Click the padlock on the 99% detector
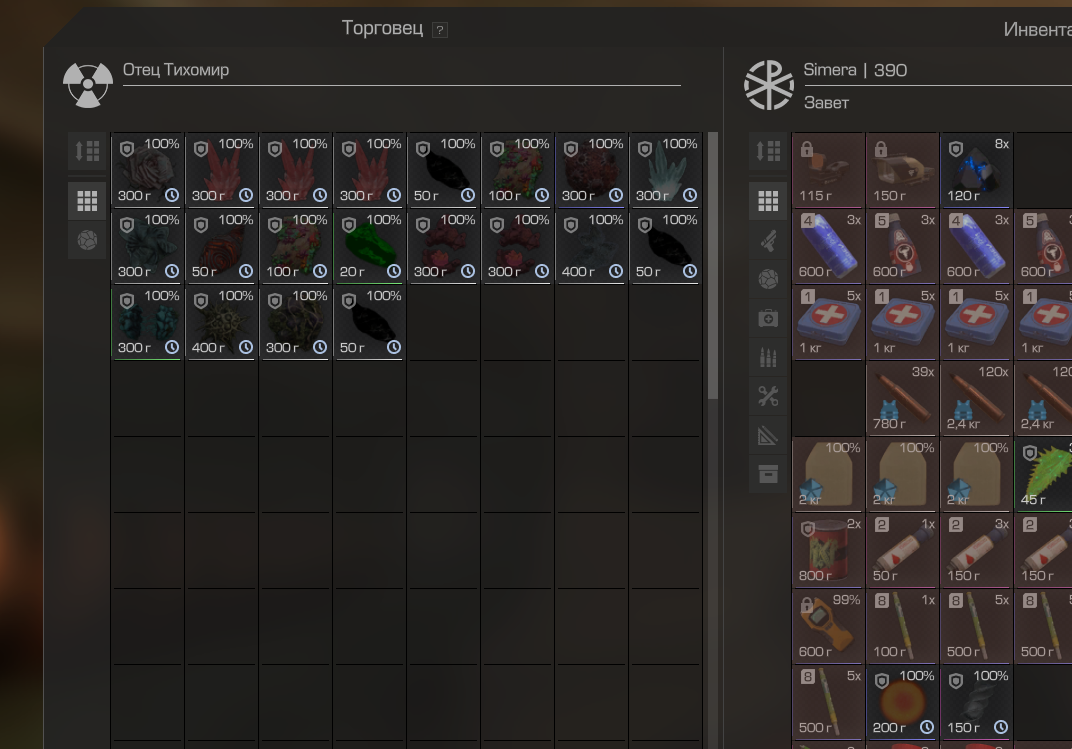The height and width of the screenshot is (749, 1072). pos(807,605)
